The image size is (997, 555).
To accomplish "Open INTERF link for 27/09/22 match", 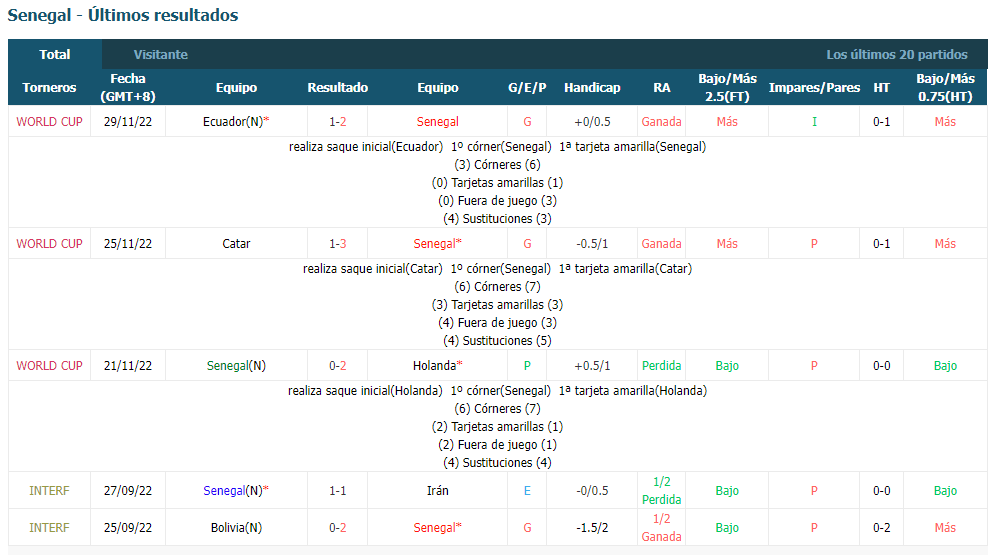I will 49,491.
